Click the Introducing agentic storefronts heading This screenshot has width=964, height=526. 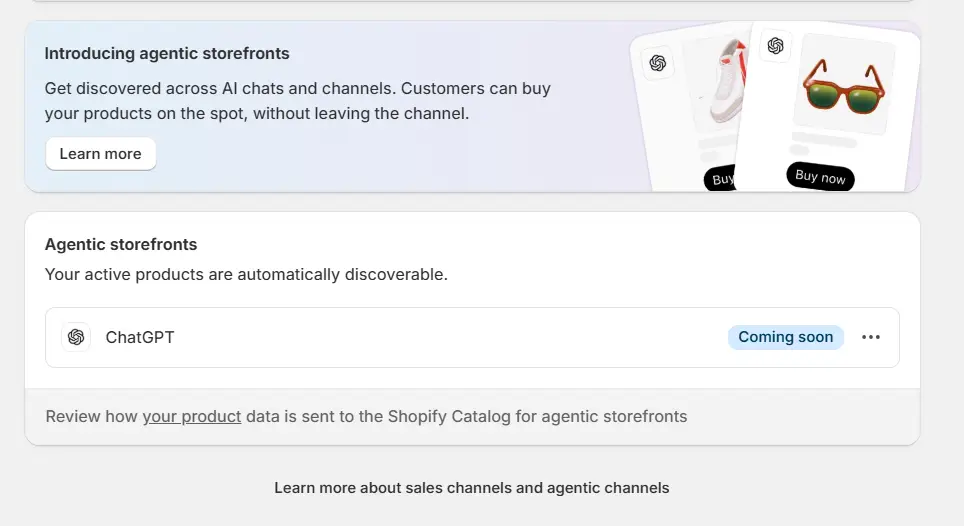coord(167,53)
